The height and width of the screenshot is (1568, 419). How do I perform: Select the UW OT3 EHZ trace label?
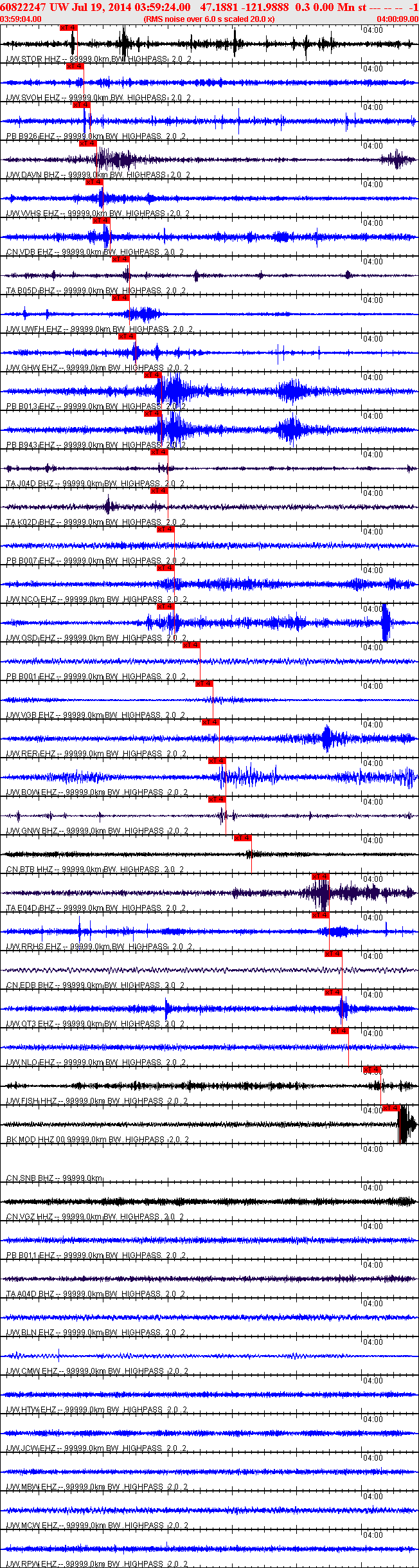(x=96, y=1024)
